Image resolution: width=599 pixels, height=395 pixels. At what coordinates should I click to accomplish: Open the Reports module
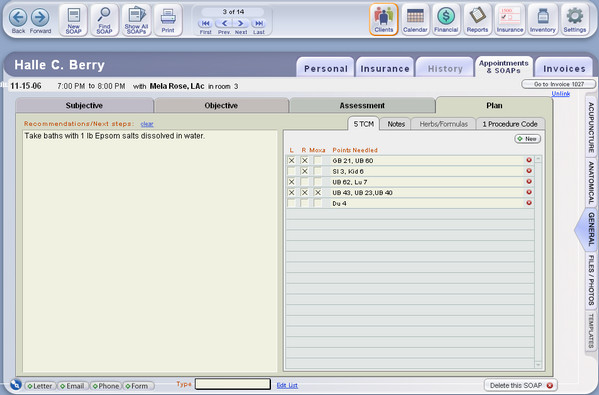coord(477,19)
